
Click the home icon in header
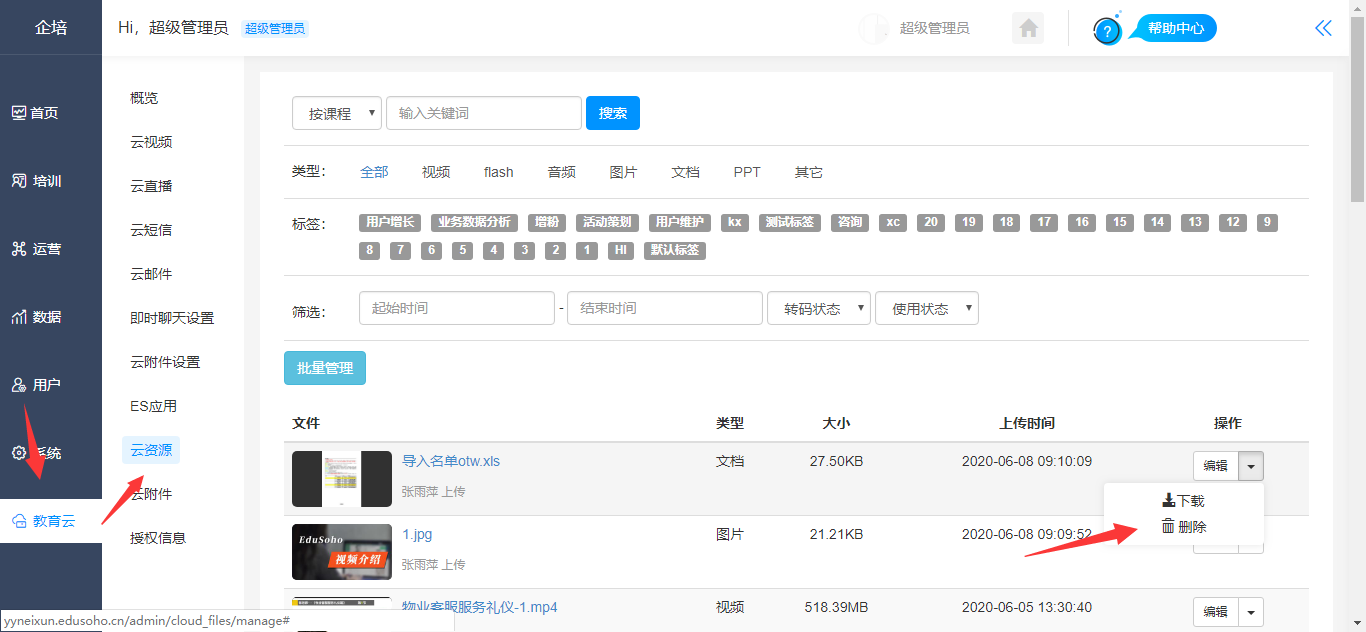click(1027, 29)
